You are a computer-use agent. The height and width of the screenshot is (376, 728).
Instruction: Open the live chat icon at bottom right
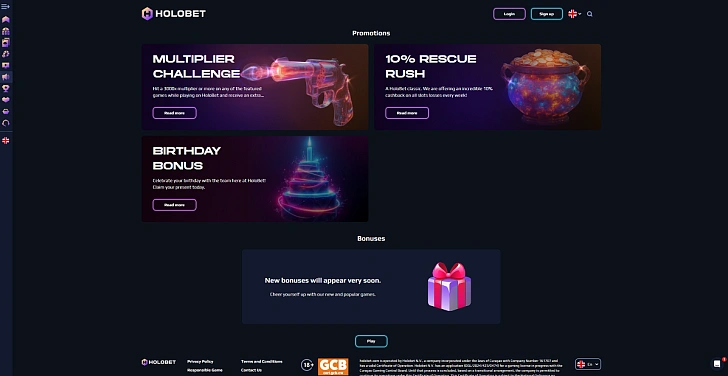[717, 363]
